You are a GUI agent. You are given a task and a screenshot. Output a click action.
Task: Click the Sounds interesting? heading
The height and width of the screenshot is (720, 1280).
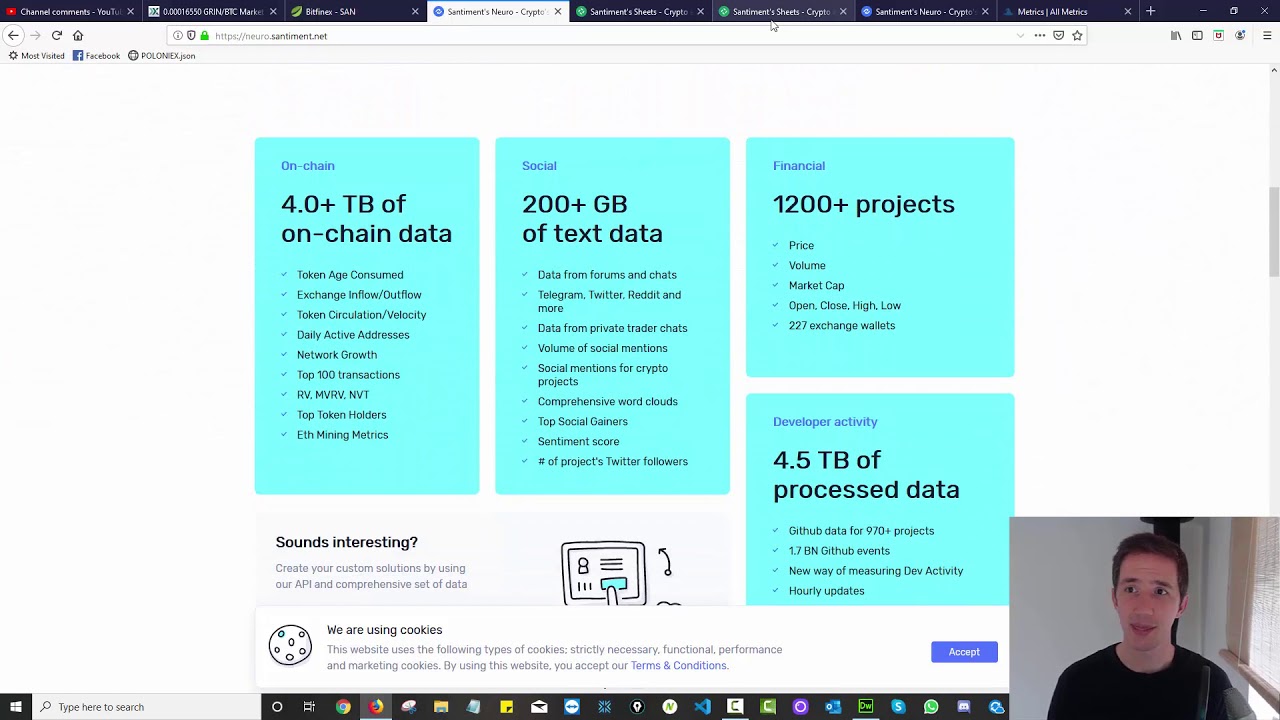pos(347,542)
